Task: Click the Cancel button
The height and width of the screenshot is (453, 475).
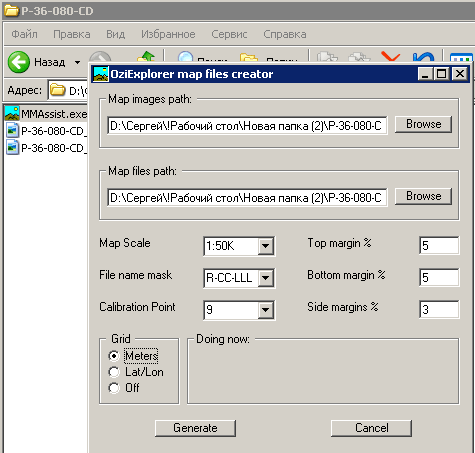Action: click(371, 428)
